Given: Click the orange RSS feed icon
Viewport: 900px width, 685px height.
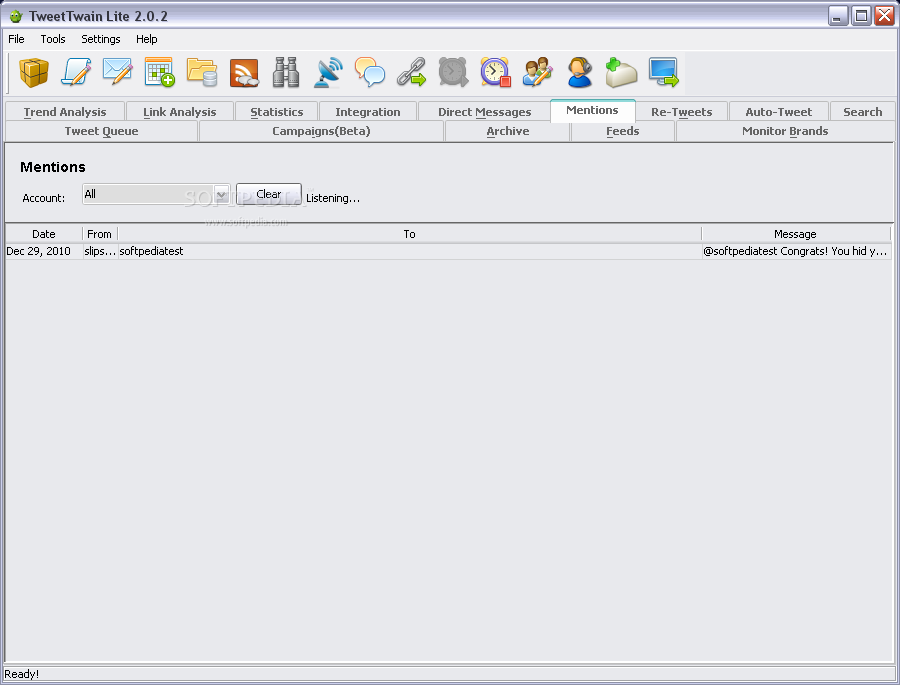Looking at the screenshot, I should [244, 72].
